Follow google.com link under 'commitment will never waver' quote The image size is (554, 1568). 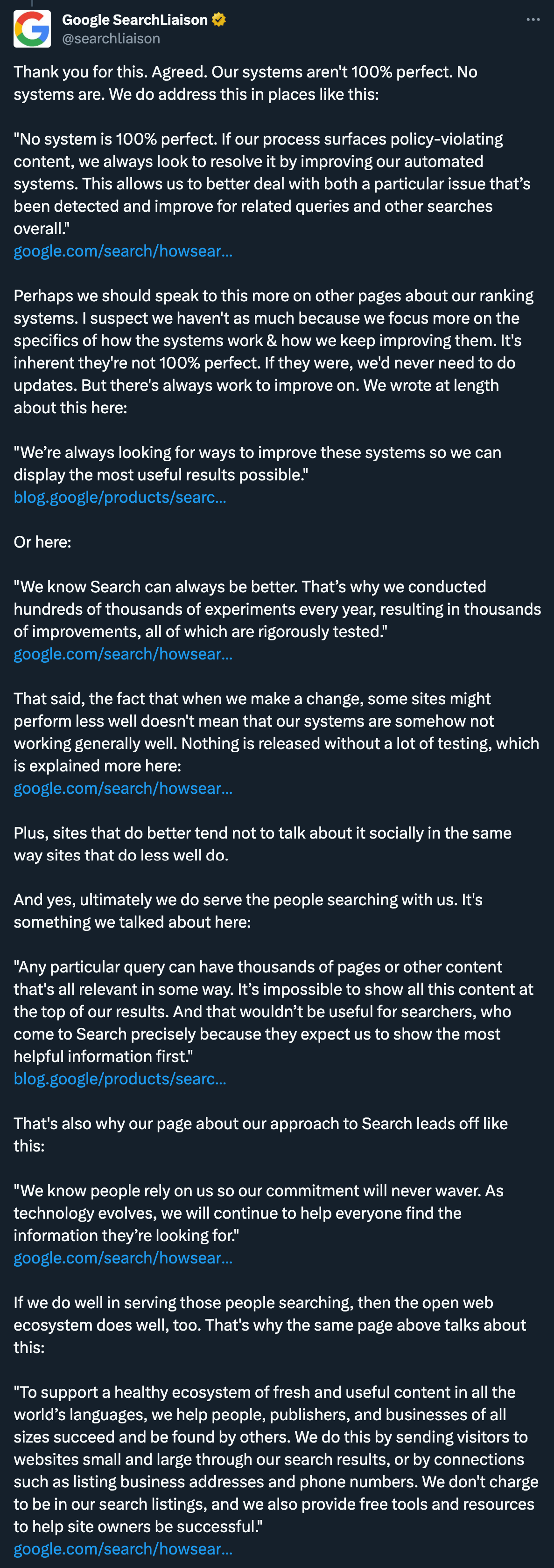coord(123,1258)
